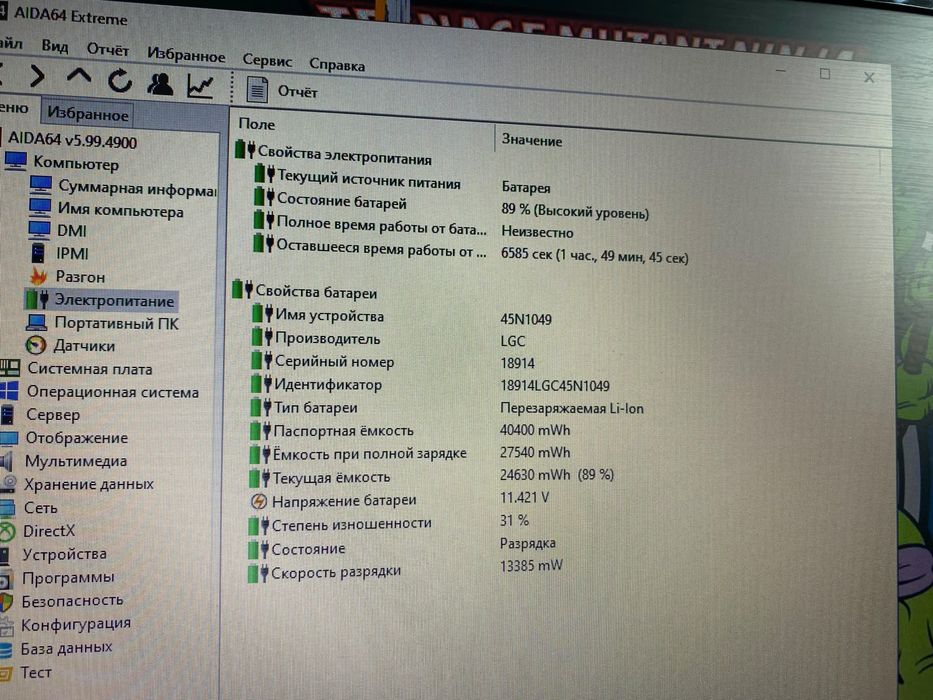This screenshot has width=933, height=700.
Task: Switch to the Избранное sidebar tab
Action: (87, 113)
